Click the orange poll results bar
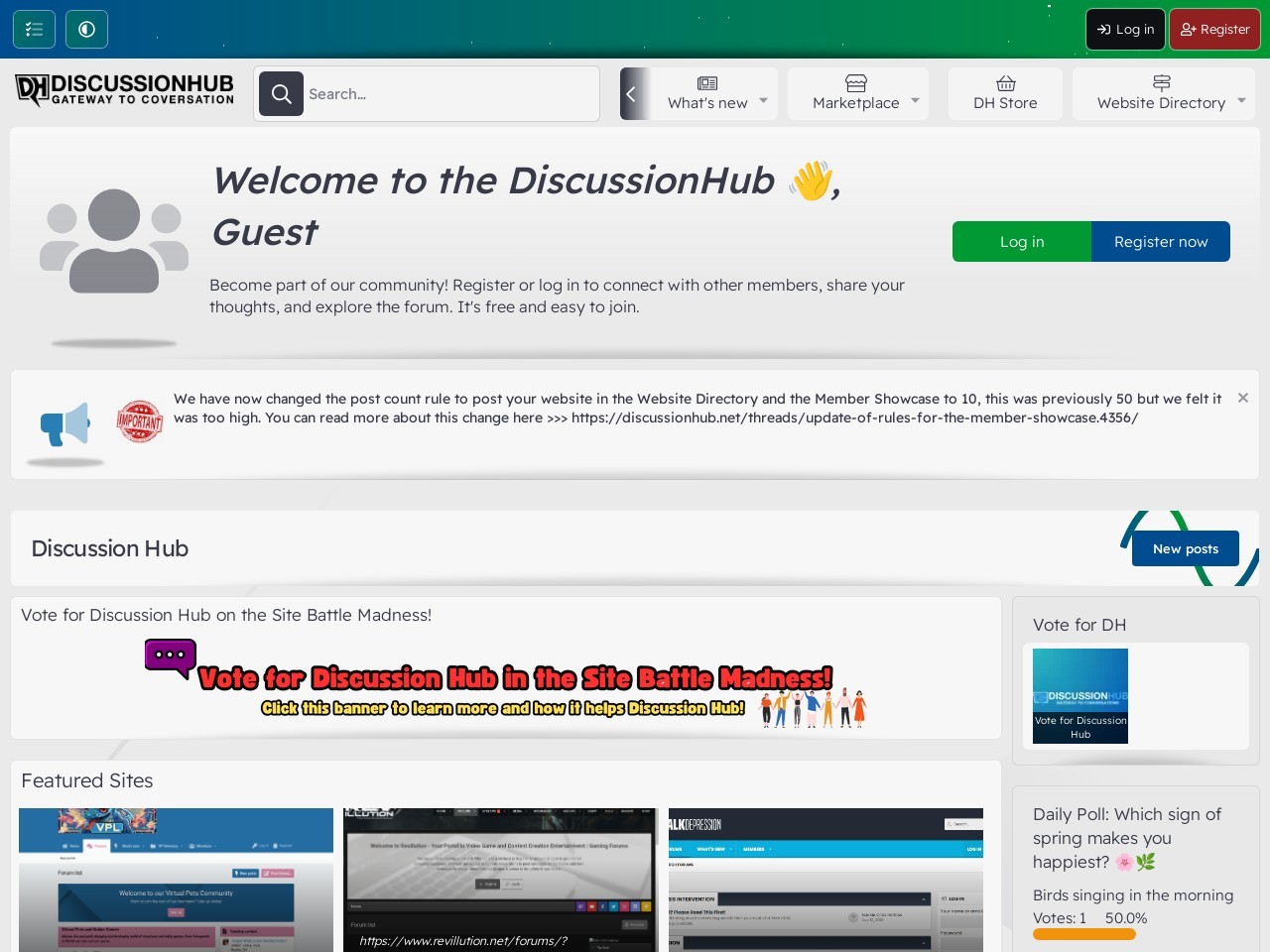The height and width of the screenshot is (952, 1270). pyautogui.click(x=1083, y=934)
